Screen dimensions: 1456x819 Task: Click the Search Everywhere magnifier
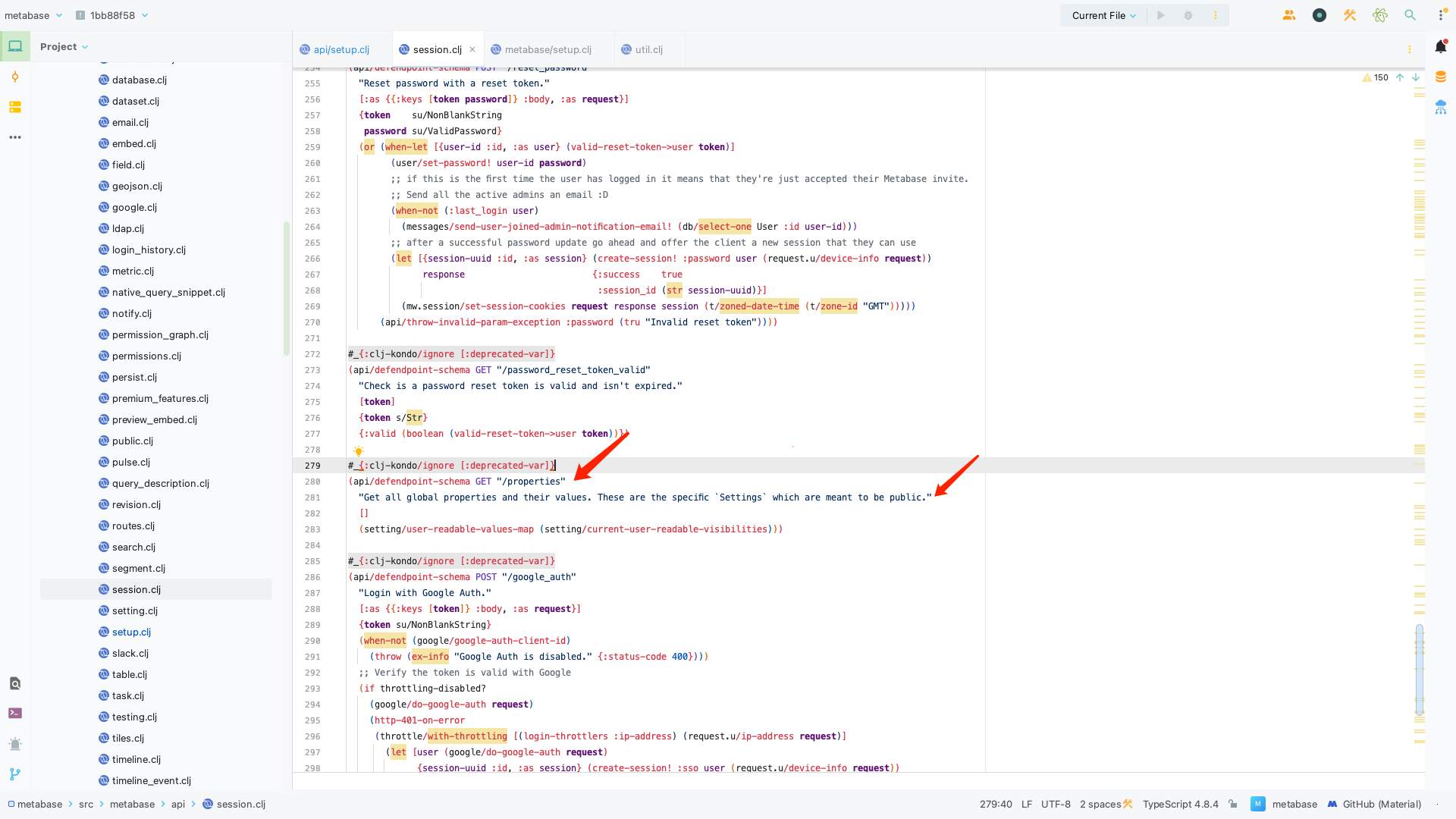(1410, 15)
